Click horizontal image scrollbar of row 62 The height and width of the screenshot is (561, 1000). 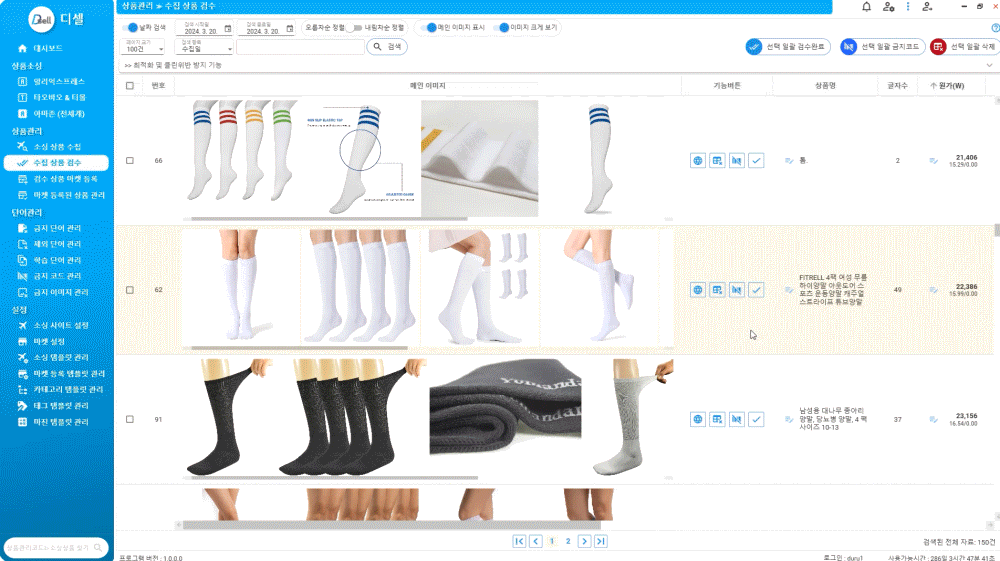300,348
